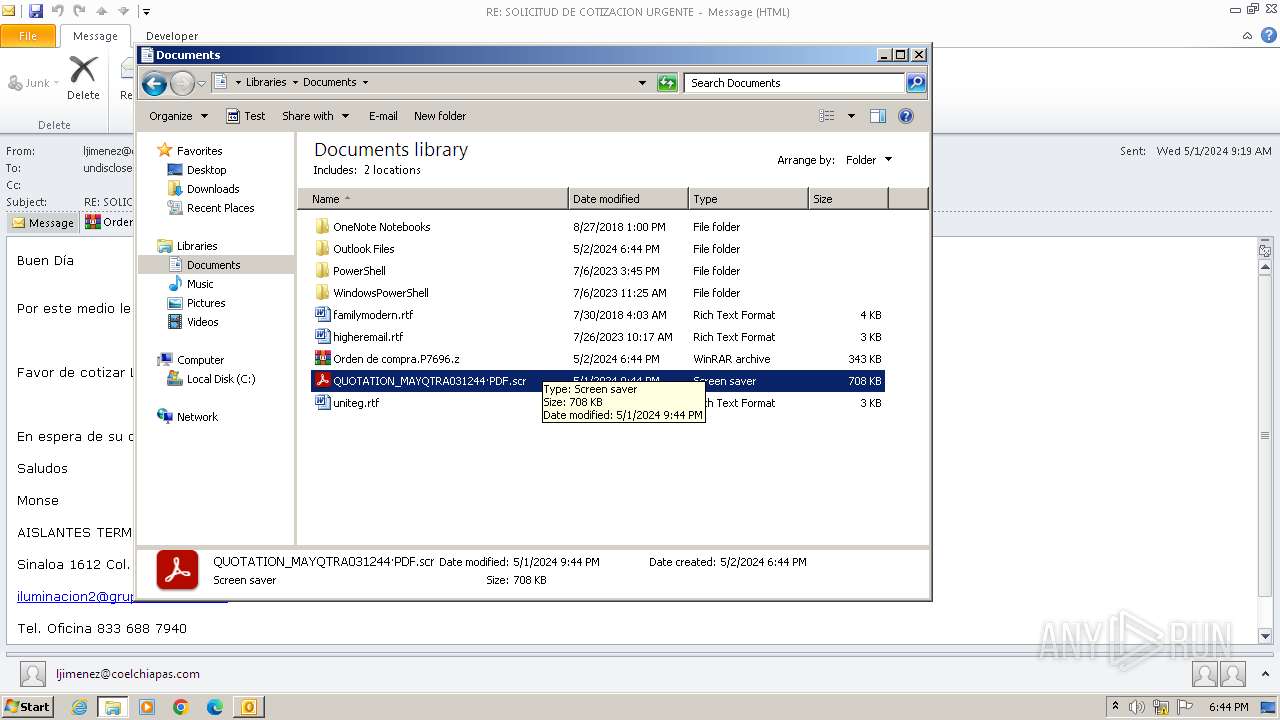Open Explorer help question mark icon
The width and height of the screenshot is (1280, 720).
pos(906,116)
